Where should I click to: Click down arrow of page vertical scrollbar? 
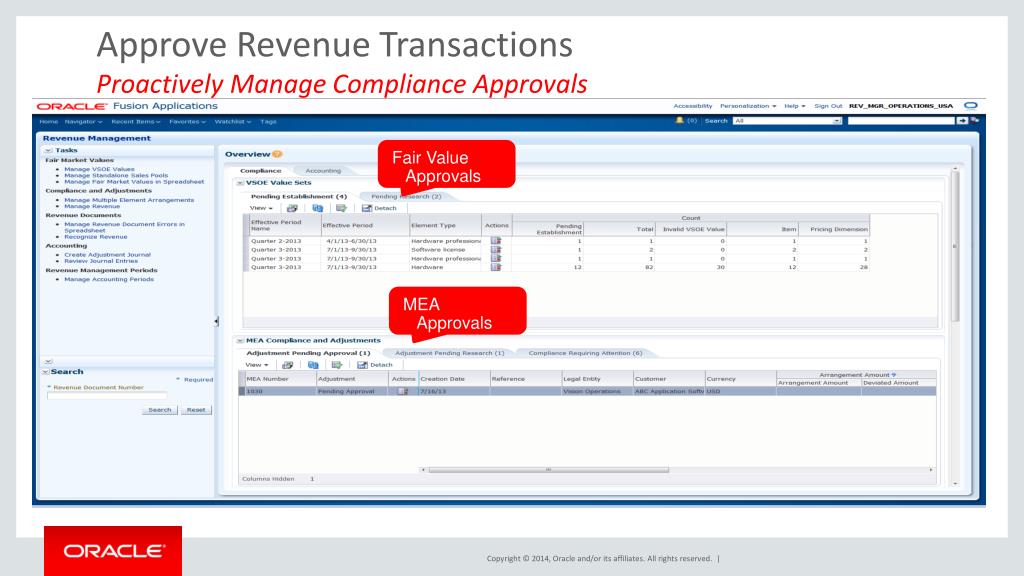click(x=955, y=483)
